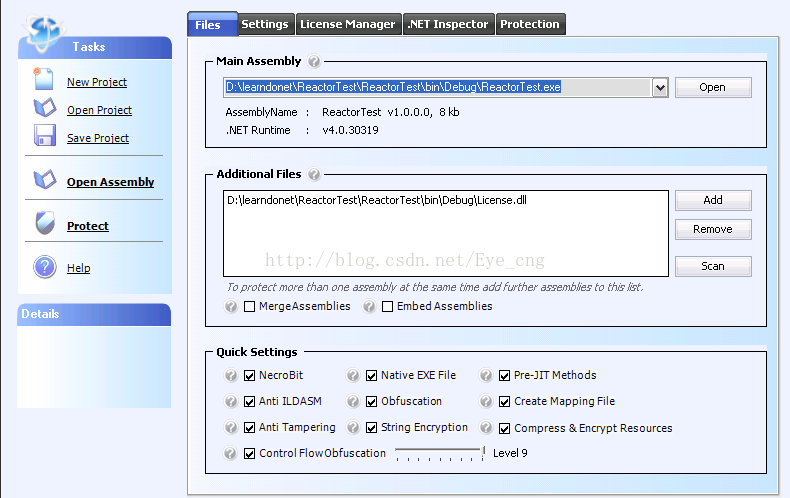The width and height of the screenshot is (790, 498).
Task: Toggle the Create Mapping File checkbox
Action: [x=504, y=402]
